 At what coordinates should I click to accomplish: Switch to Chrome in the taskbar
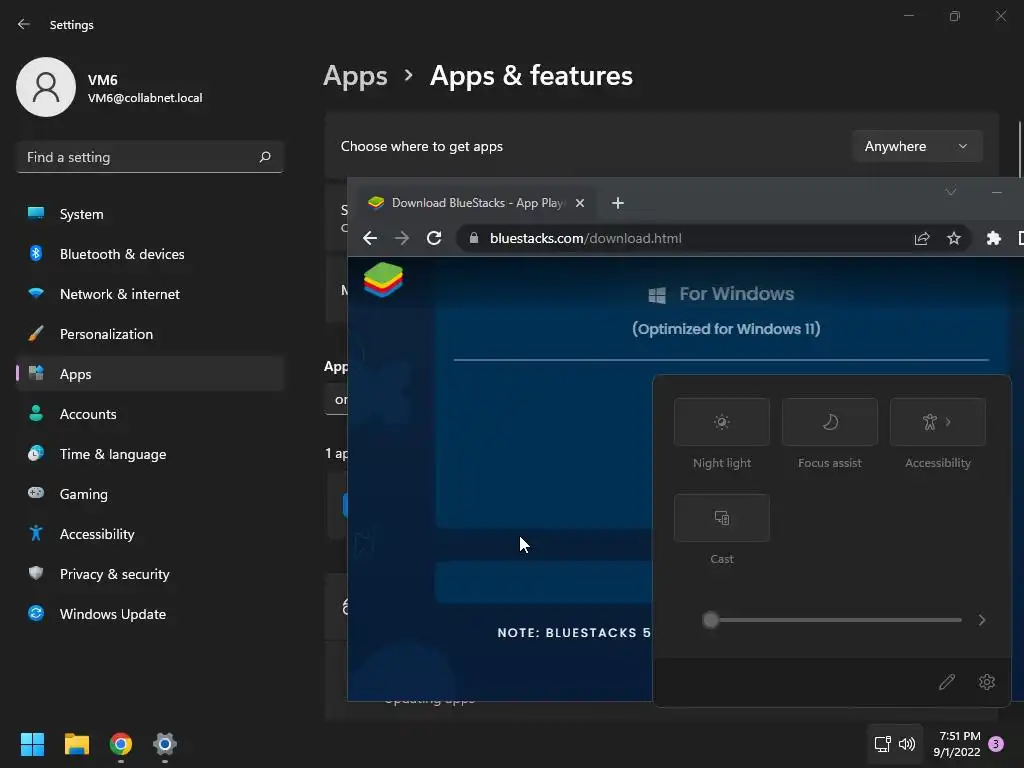[121, 744]
